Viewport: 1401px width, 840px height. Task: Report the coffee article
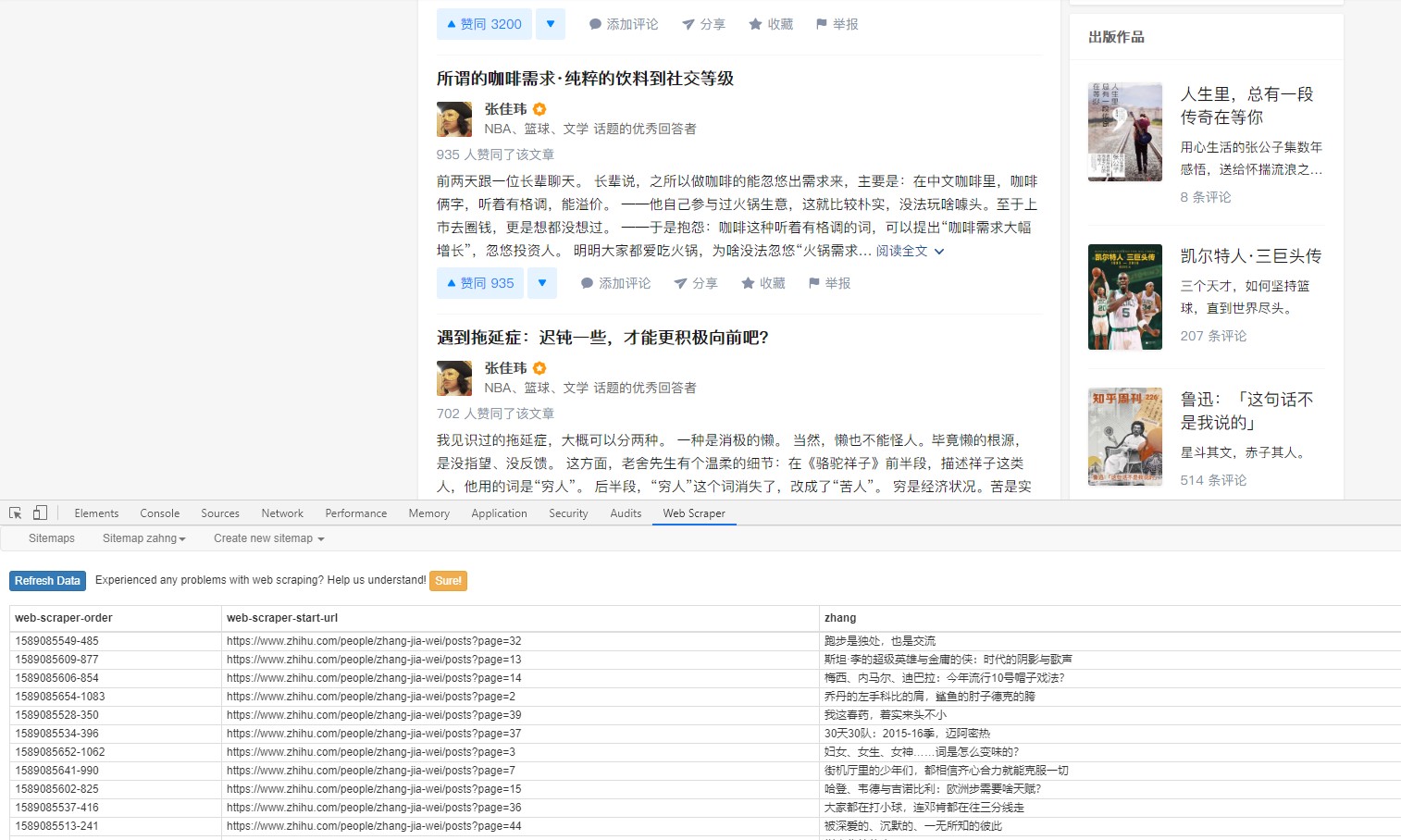(830, 283)
